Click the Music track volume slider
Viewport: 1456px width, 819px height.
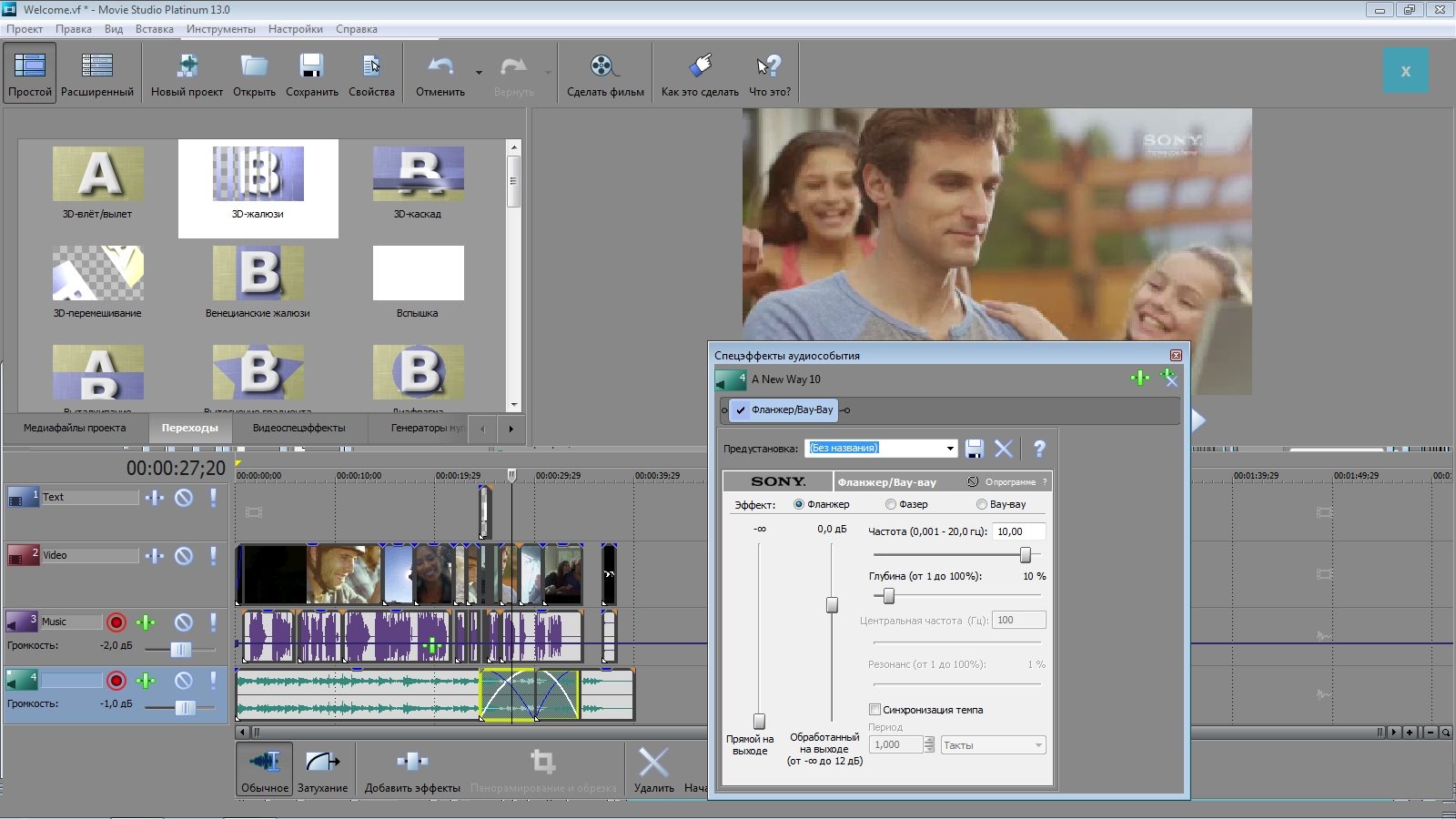[x=181, y=650]
